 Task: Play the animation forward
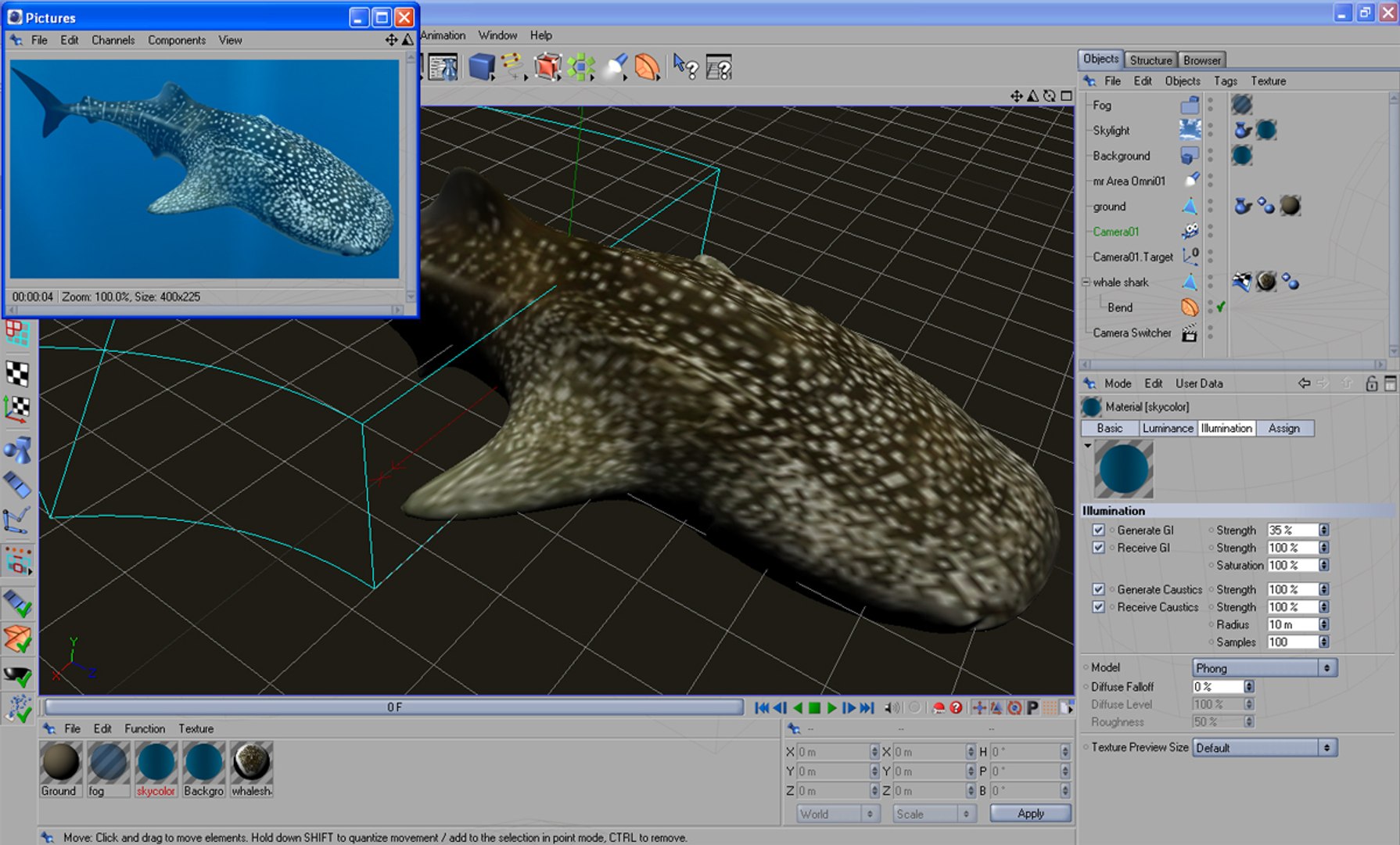point(831,708)
